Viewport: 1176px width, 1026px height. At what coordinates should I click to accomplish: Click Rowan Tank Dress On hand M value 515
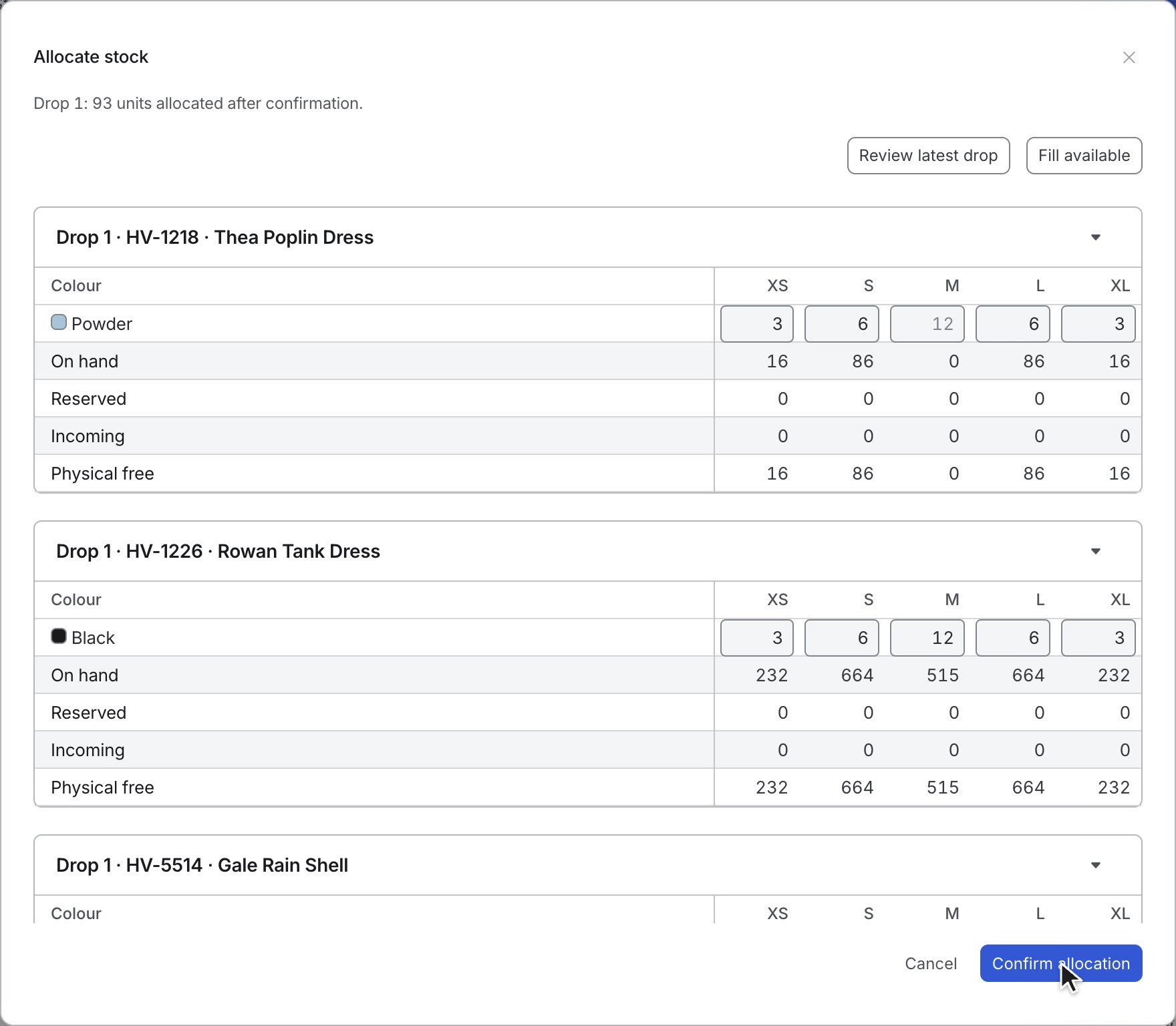pos(942,675)
